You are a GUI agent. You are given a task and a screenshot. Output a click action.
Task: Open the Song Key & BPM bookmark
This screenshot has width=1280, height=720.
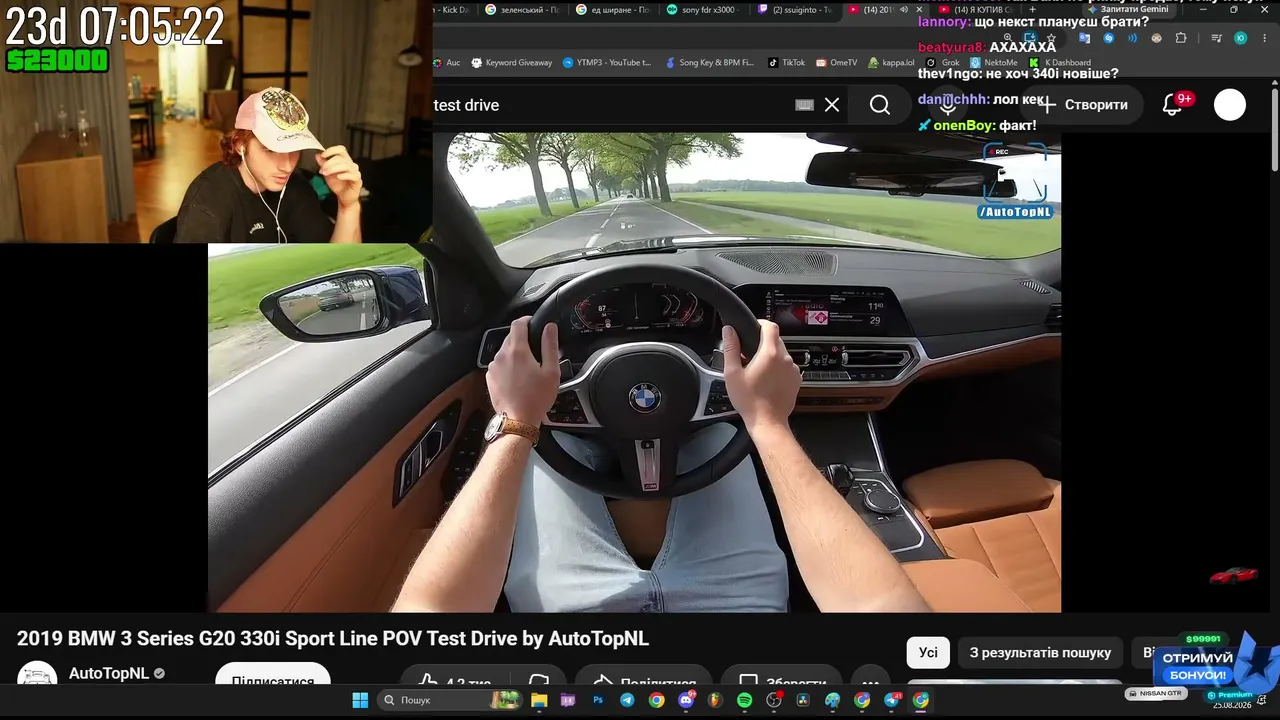click(709, 62)
